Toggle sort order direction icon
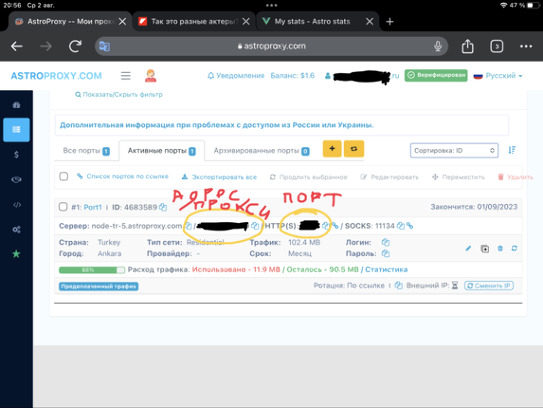Image resolution: width=543 pixels, height=408 pixels. point(512,150)
